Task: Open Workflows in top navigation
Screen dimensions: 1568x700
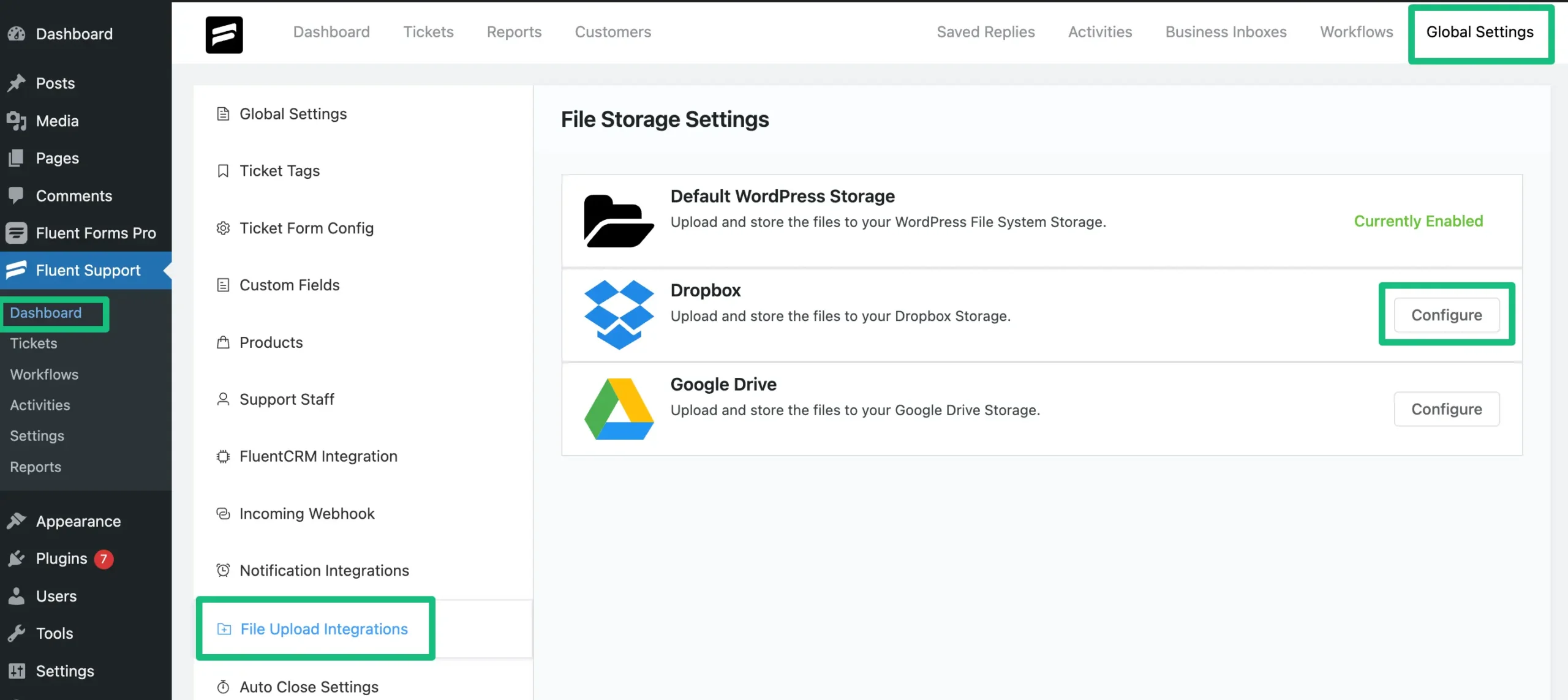Action: pyautogui.click(x=1356, y=32)
